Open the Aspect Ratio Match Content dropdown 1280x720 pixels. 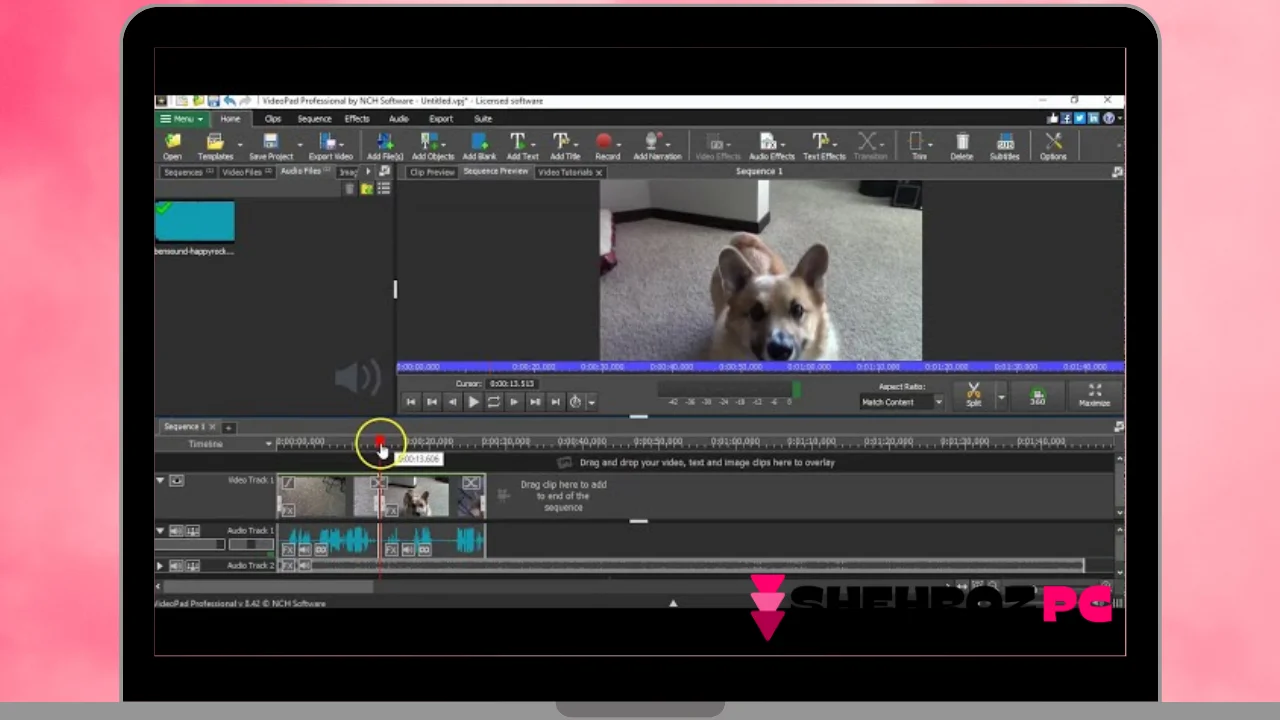coord(901,402)
